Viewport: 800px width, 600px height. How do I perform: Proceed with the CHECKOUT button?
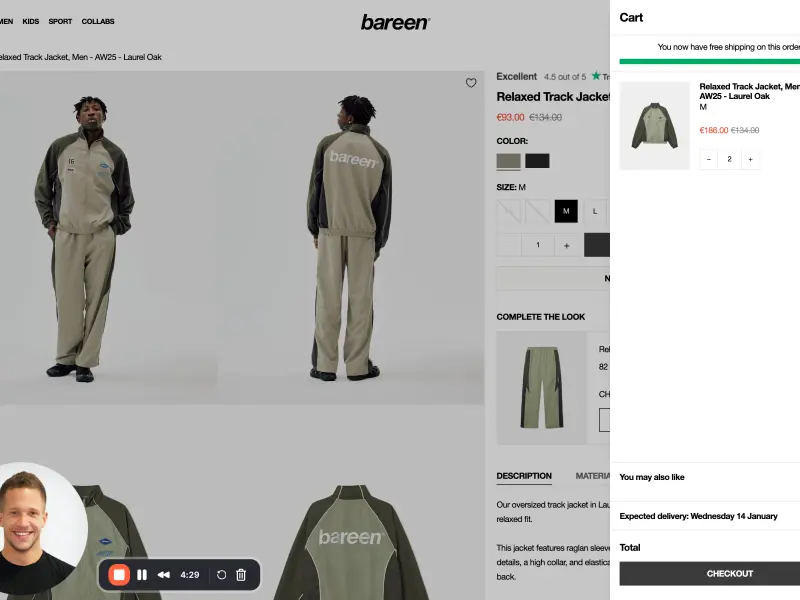click(709, 573)
